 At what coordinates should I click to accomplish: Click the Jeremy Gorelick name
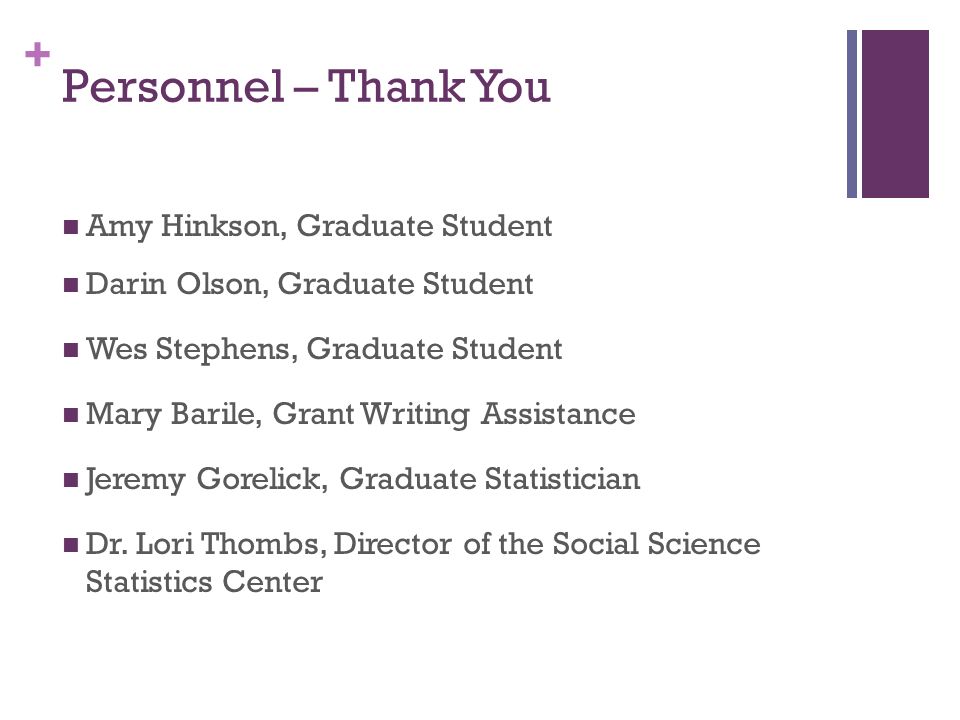(203, 479)
